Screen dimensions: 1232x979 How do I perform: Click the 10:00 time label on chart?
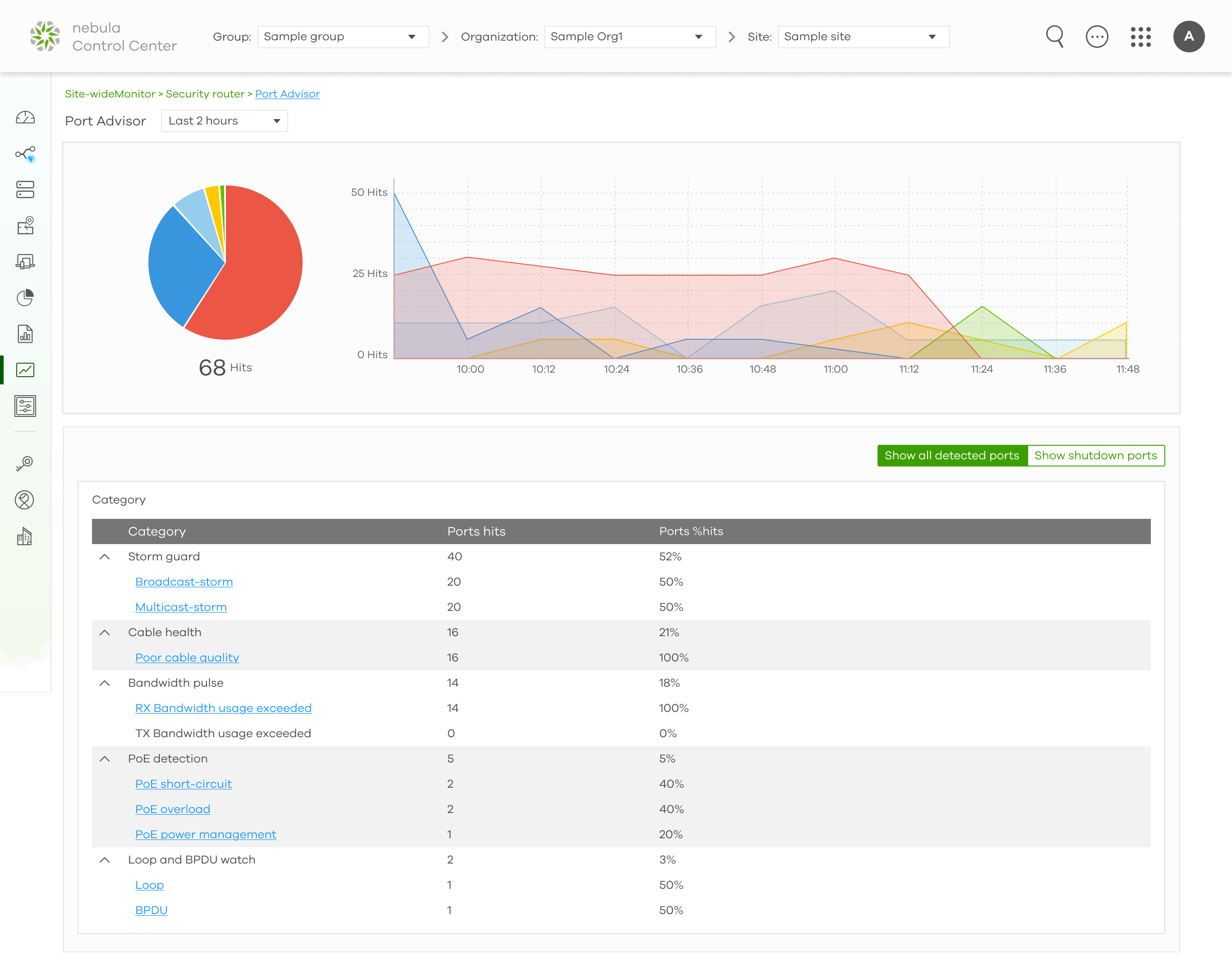tap(470, 369)
